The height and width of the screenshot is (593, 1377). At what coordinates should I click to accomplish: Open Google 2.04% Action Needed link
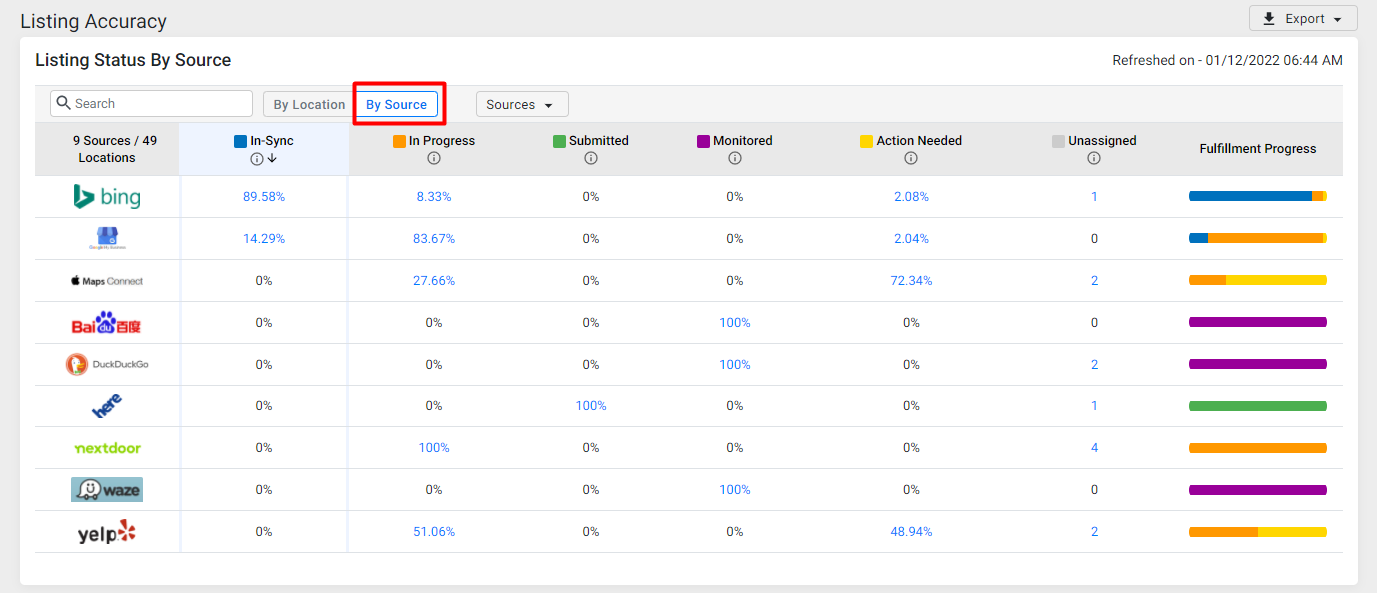coord(911,239)
